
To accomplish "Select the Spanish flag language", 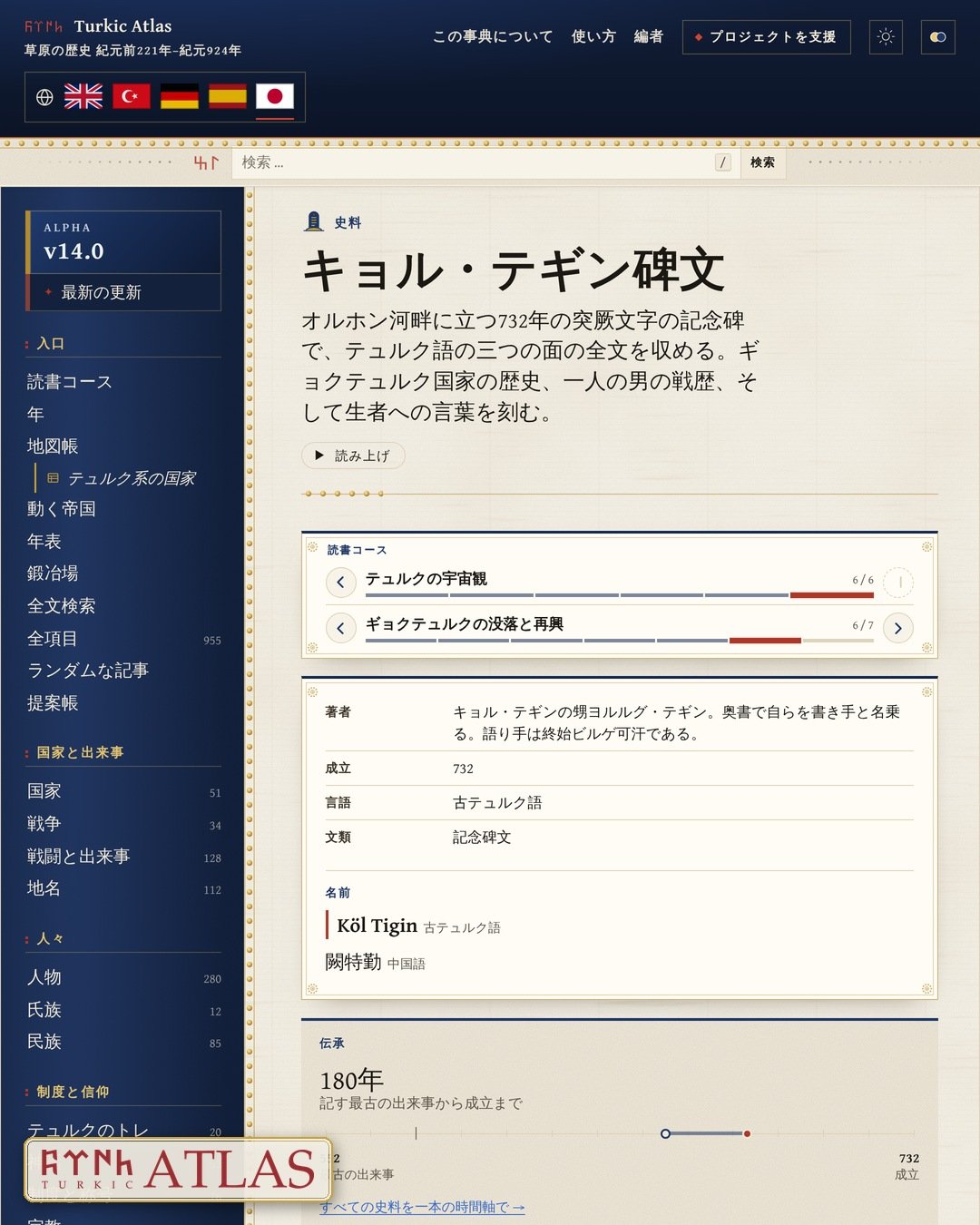I will [228, 96].
